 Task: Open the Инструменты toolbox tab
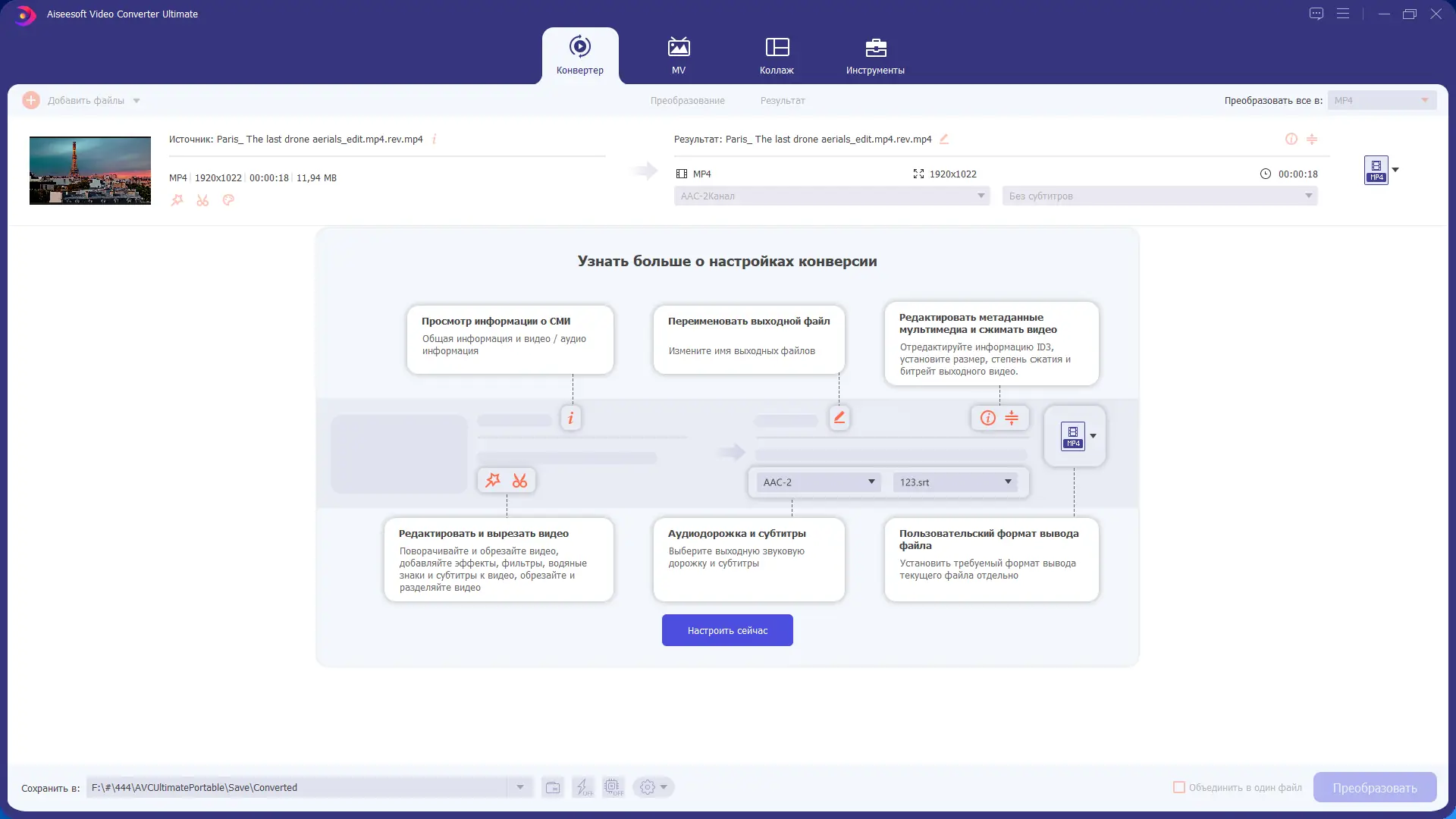875,55
